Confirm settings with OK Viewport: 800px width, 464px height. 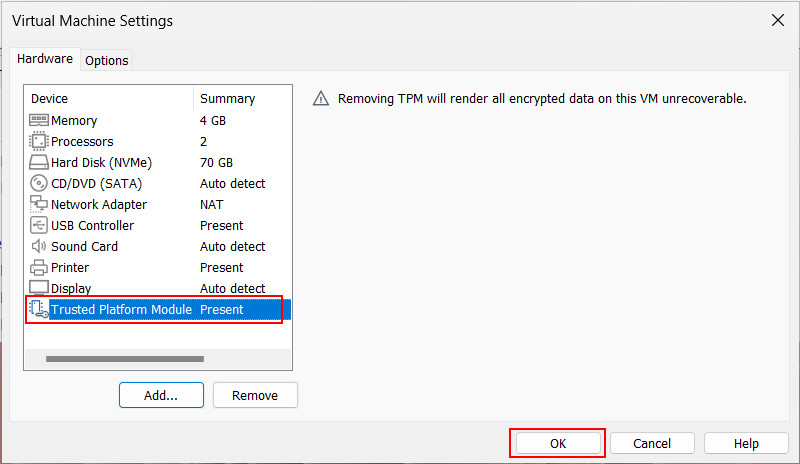point(558,443)
